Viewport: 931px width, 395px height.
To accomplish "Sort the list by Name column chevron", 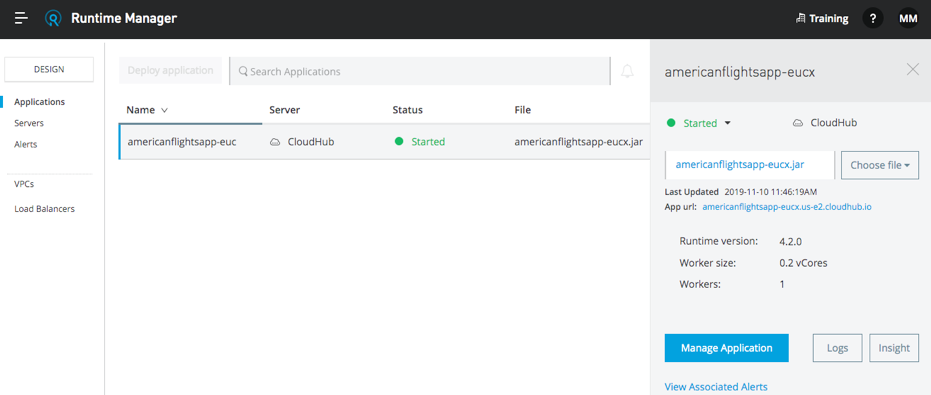I will pos(164,110).
